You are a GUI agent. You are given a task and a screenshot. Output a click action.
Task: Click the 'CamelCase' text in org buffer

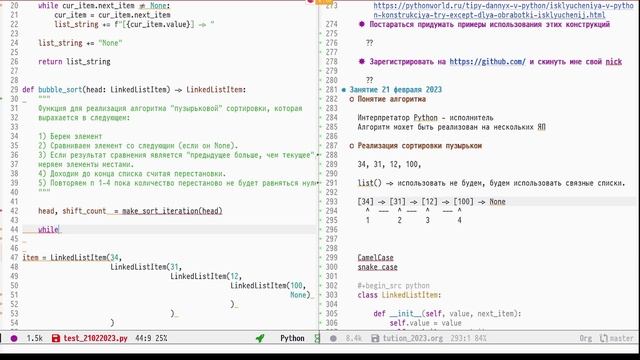point(376,258)
